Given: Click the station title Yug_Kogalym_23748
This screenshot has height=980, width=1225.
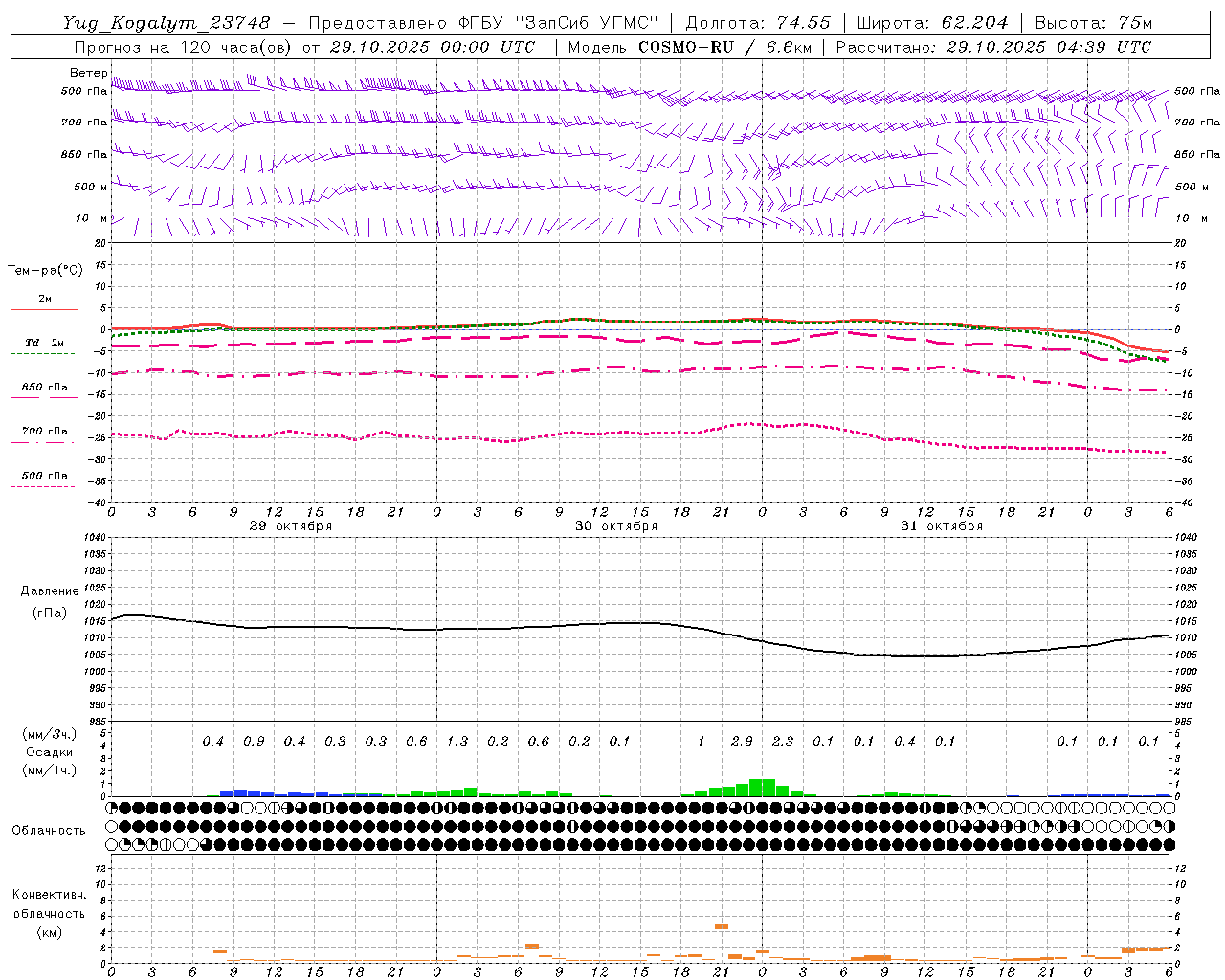Looking at the screenshot, I should click(167, 23).
